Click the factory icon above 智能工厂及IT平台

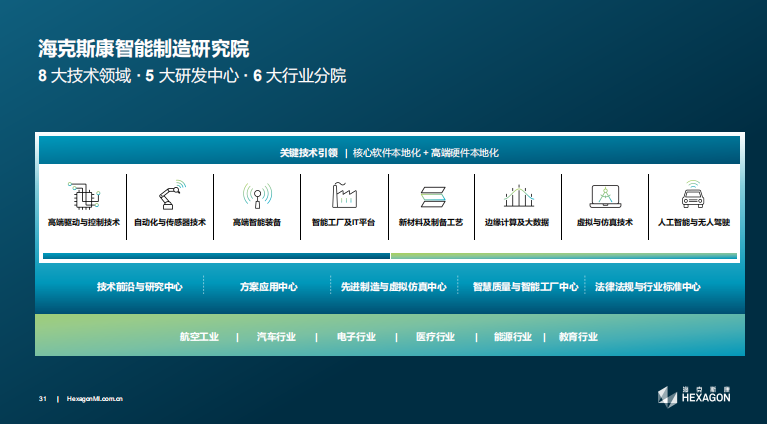(344, 195)
